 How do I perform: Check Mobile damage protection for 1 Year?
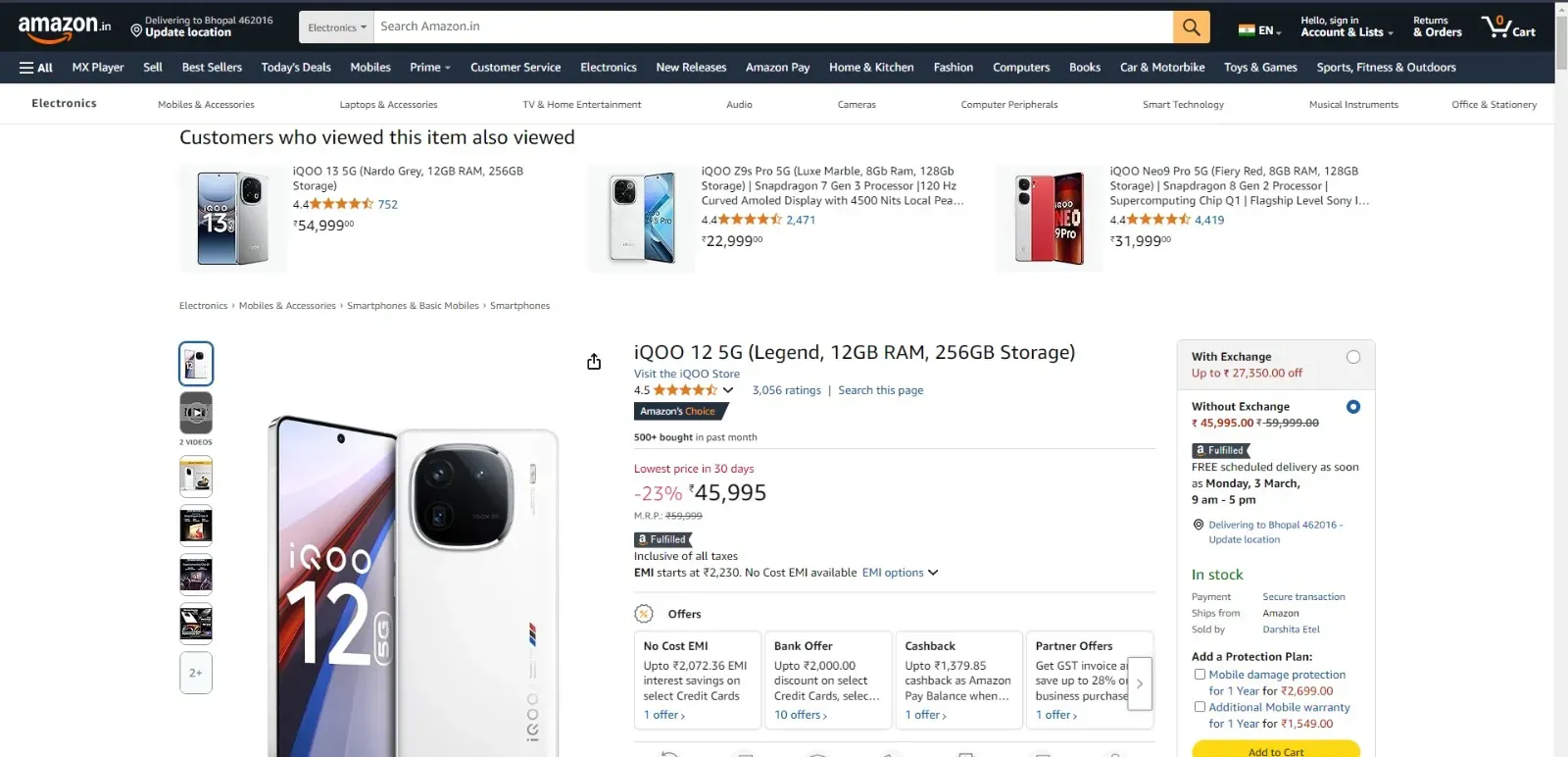(x=1200, y=674)
